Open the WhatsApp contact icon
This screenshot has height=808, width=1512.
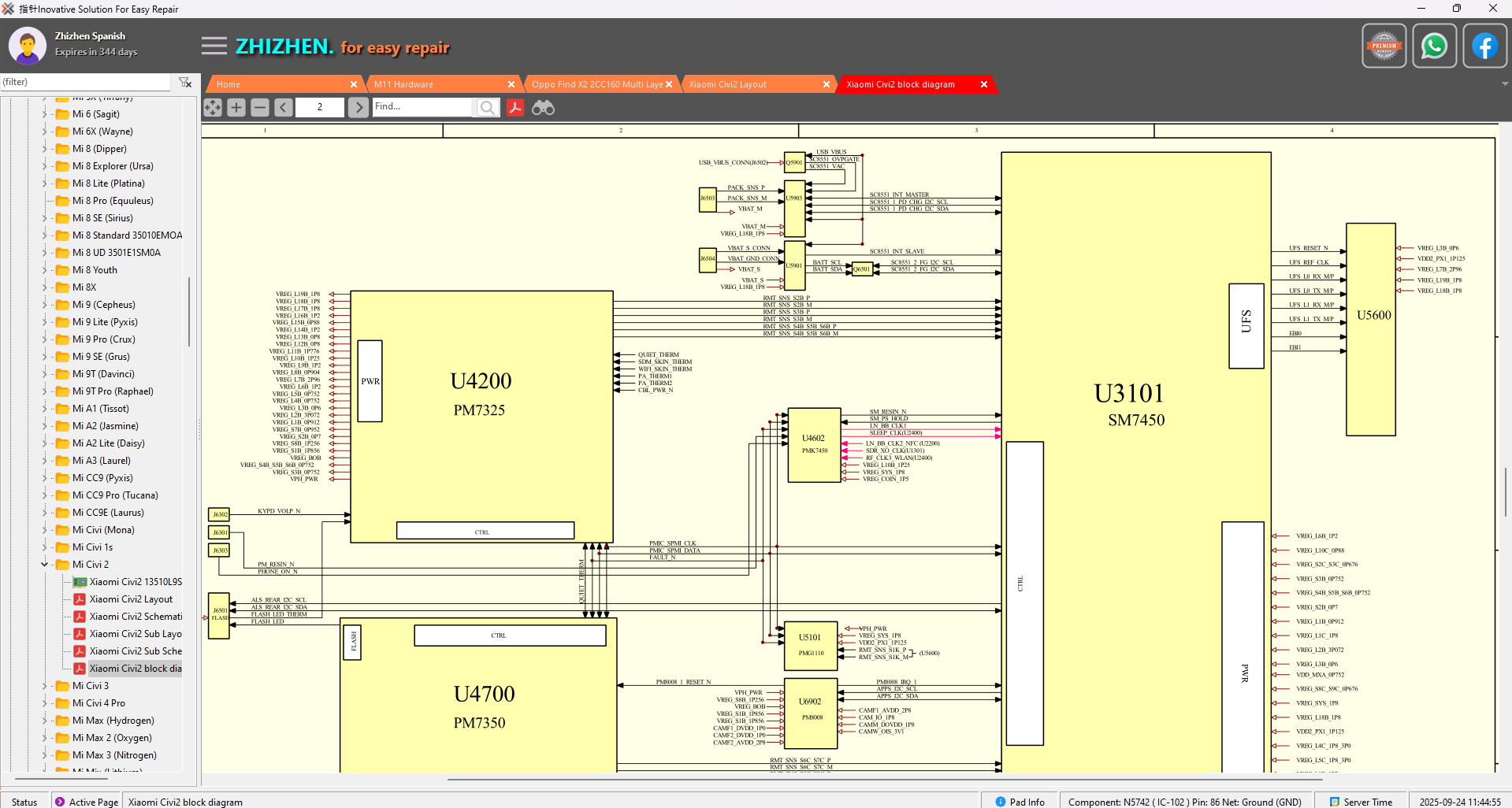click(x=1434, y=46)
